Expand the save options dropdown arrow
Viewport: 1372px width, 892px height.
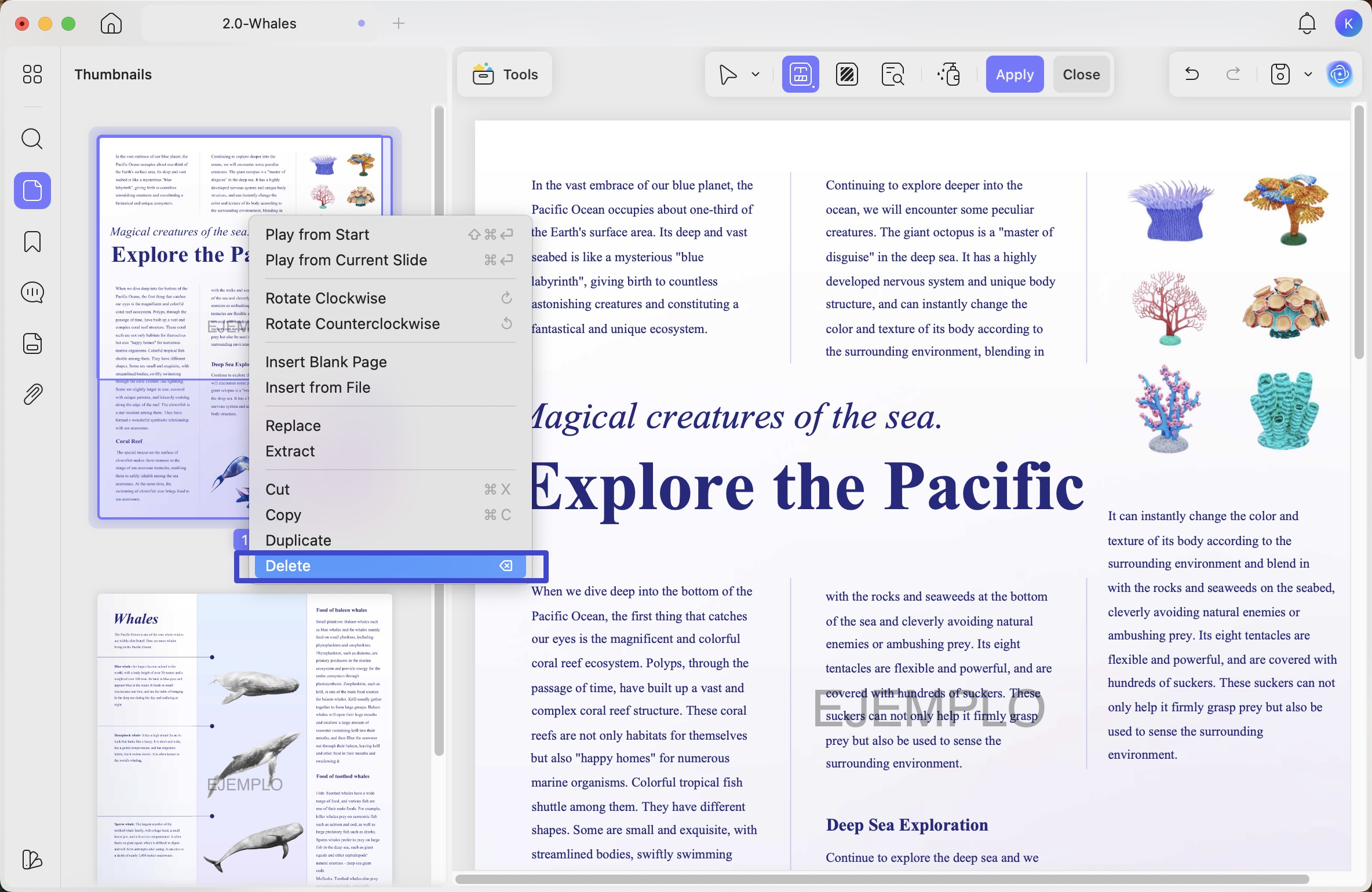click(1308, 74)
